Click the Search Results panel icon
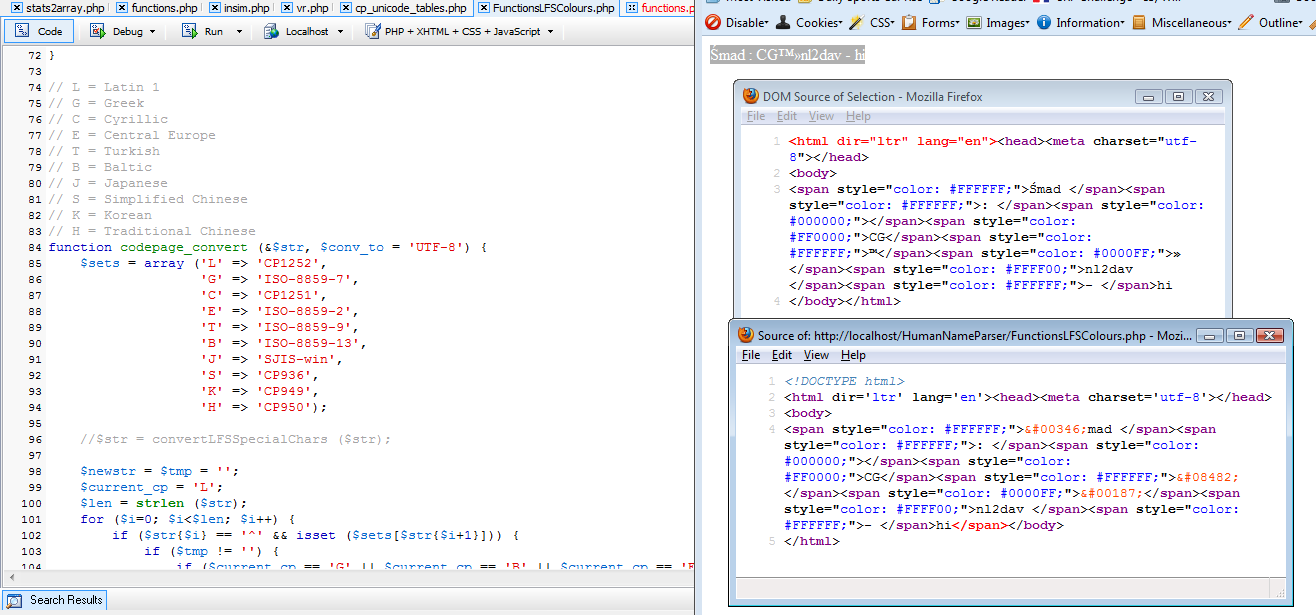The height and width of the screenshot is (615, 1316). point(15,600)
